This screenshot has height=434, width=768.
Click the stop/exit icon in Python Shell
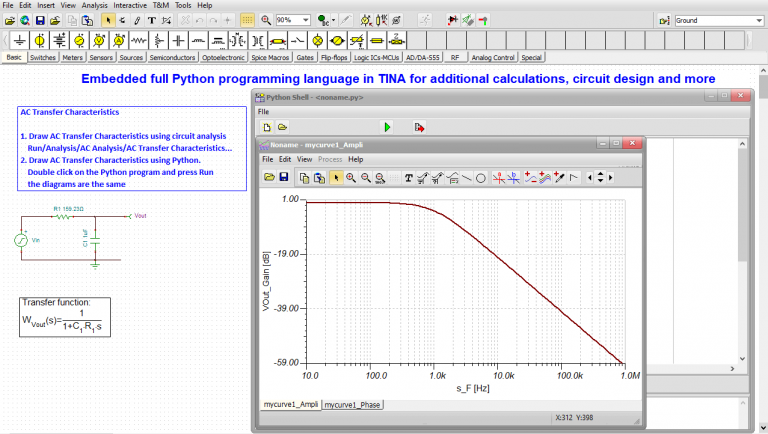(x=419, y=127)
